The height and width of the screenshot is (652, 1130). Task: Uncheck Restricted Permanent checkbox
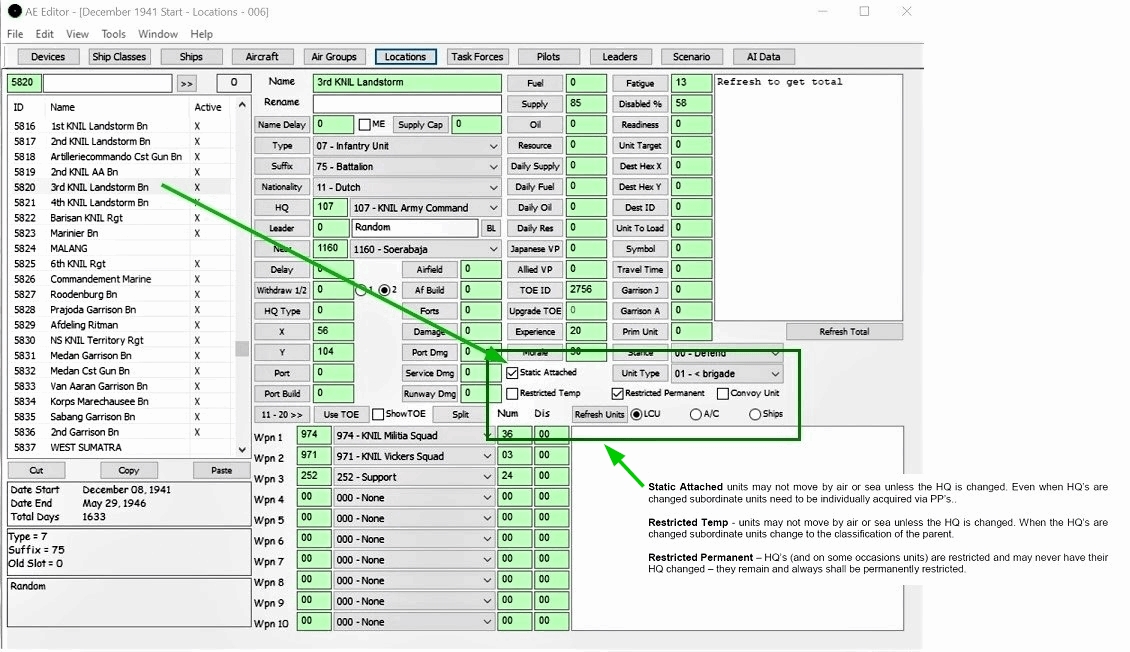(618, 393)
